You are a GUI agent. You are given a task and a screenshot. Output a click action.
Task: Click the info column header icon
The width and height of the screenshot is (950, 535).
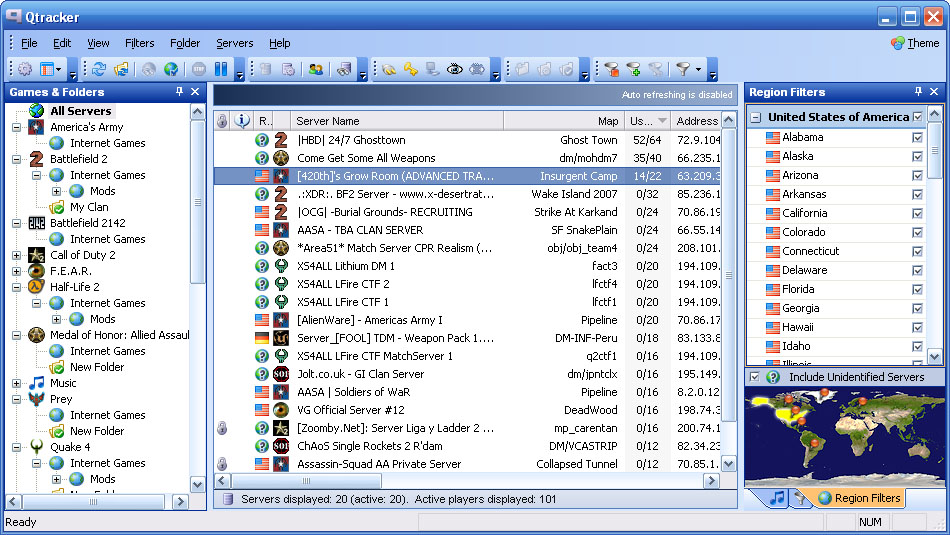point(242,121)
